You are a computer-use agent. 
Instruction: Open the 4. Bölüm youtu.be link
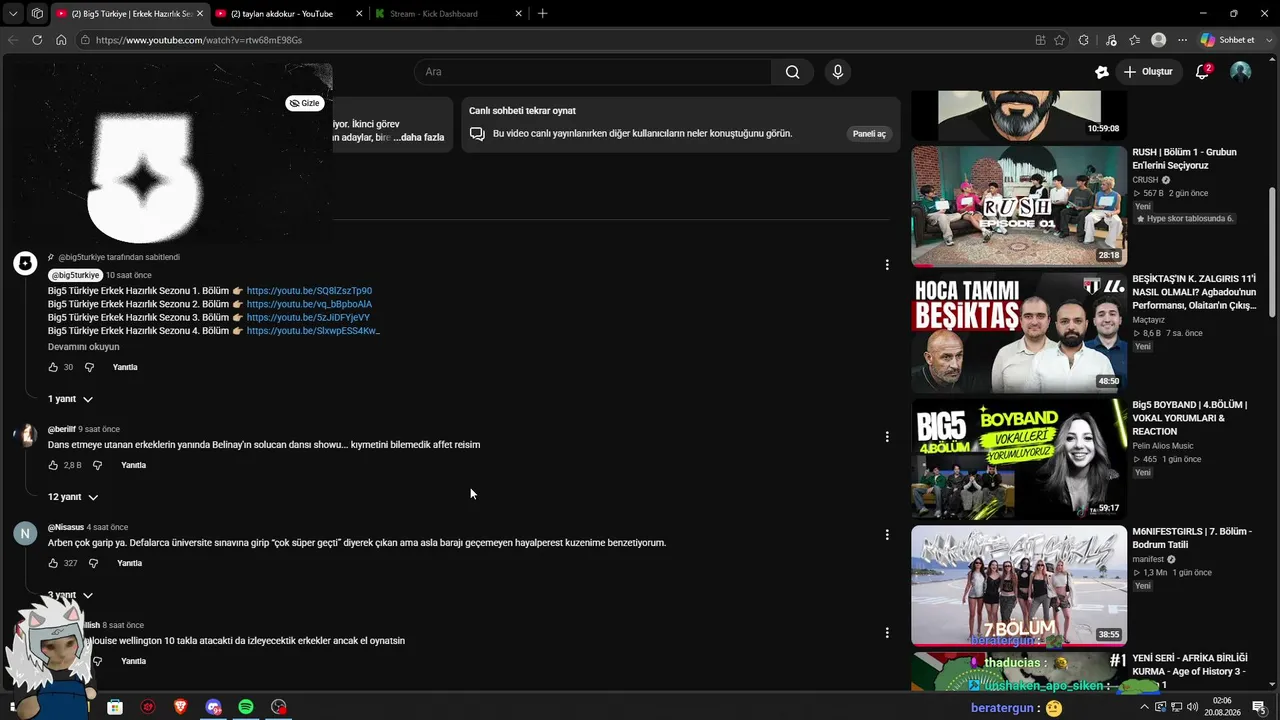coord(313,331)
